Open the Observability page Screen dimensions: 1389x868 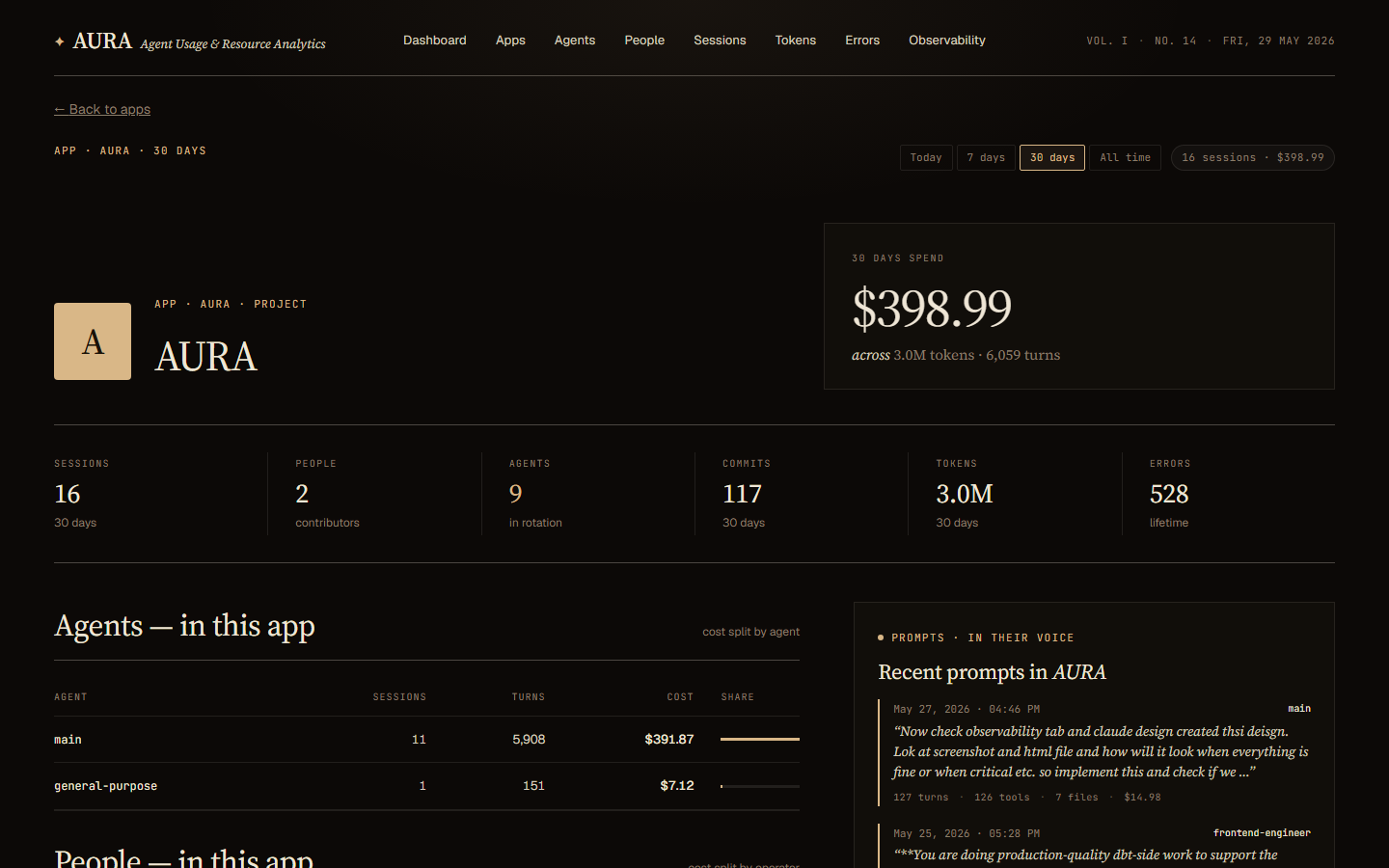click(947, 41)
